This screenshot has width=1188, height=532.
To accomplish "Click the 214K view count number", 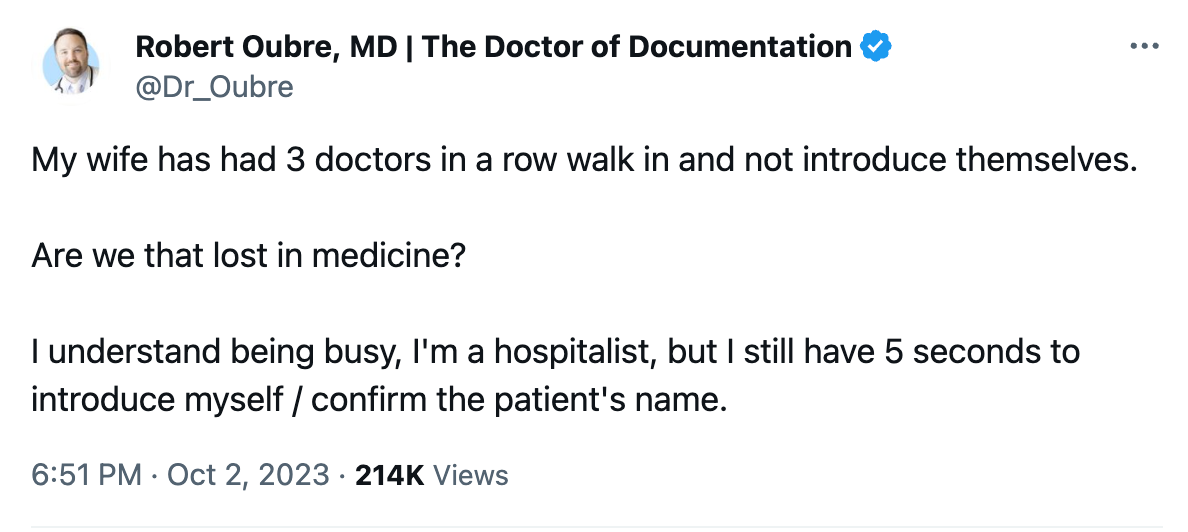I will pyautogui.click(x=390, y=475).
